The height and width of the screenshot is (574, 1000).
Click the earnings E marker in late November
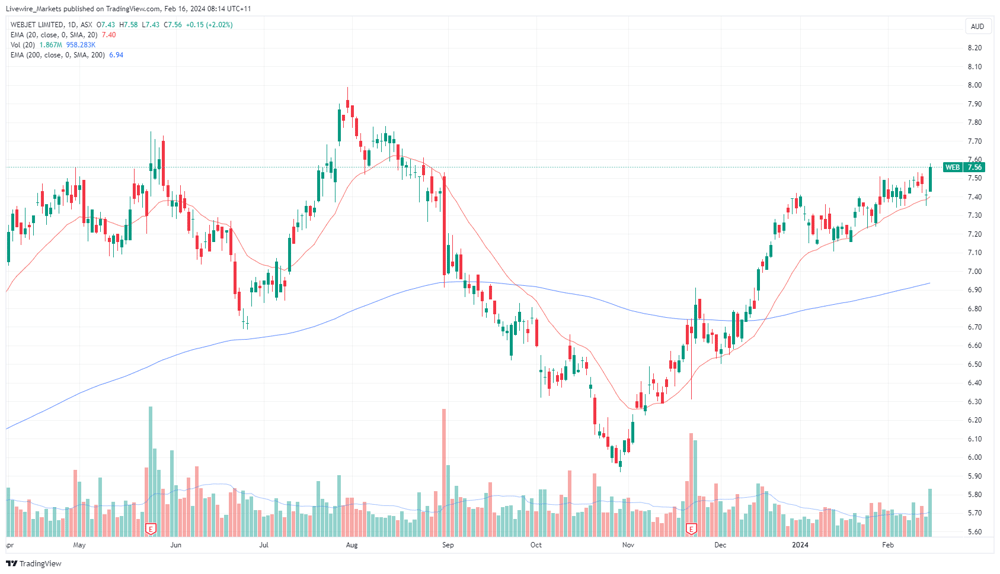pyautogui.click(x=691, y=529)
